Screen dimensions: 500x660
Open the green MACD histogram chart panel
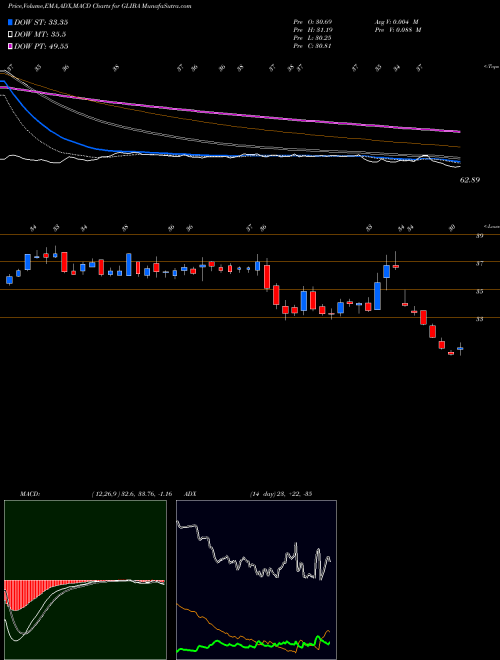tap(85, 580)
